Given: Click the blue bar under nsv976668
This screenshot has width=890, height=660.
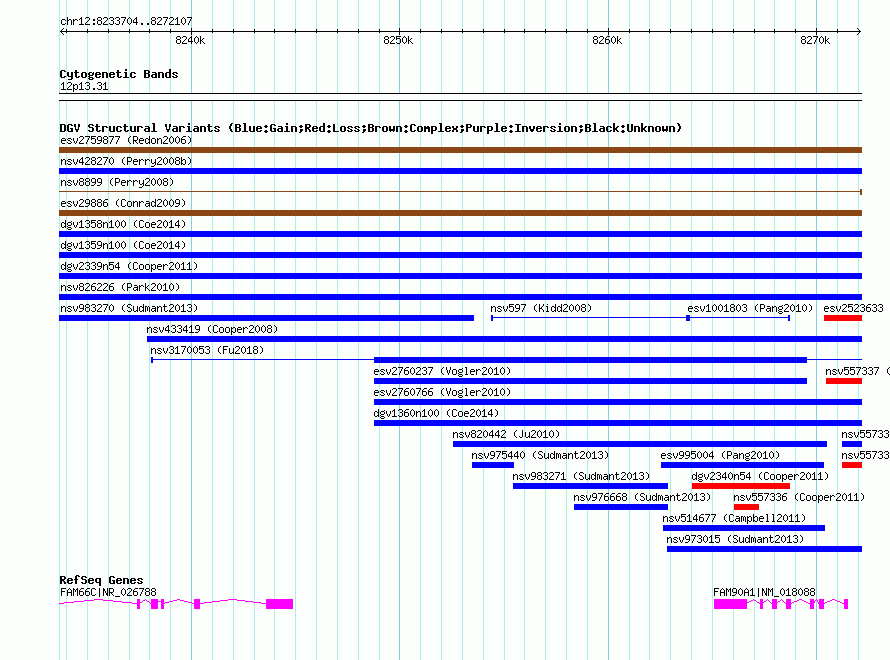Looking at the screenshot, I should (621, 507).
